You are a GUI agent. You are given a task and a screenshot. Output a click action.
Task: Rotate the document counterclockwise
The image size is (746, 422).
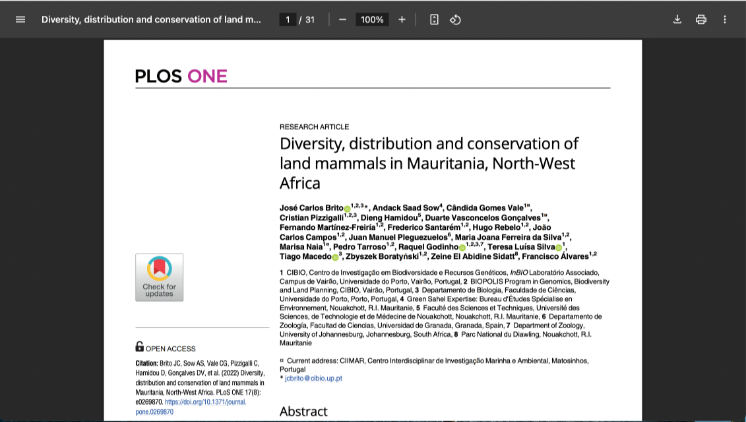point(455,19)
